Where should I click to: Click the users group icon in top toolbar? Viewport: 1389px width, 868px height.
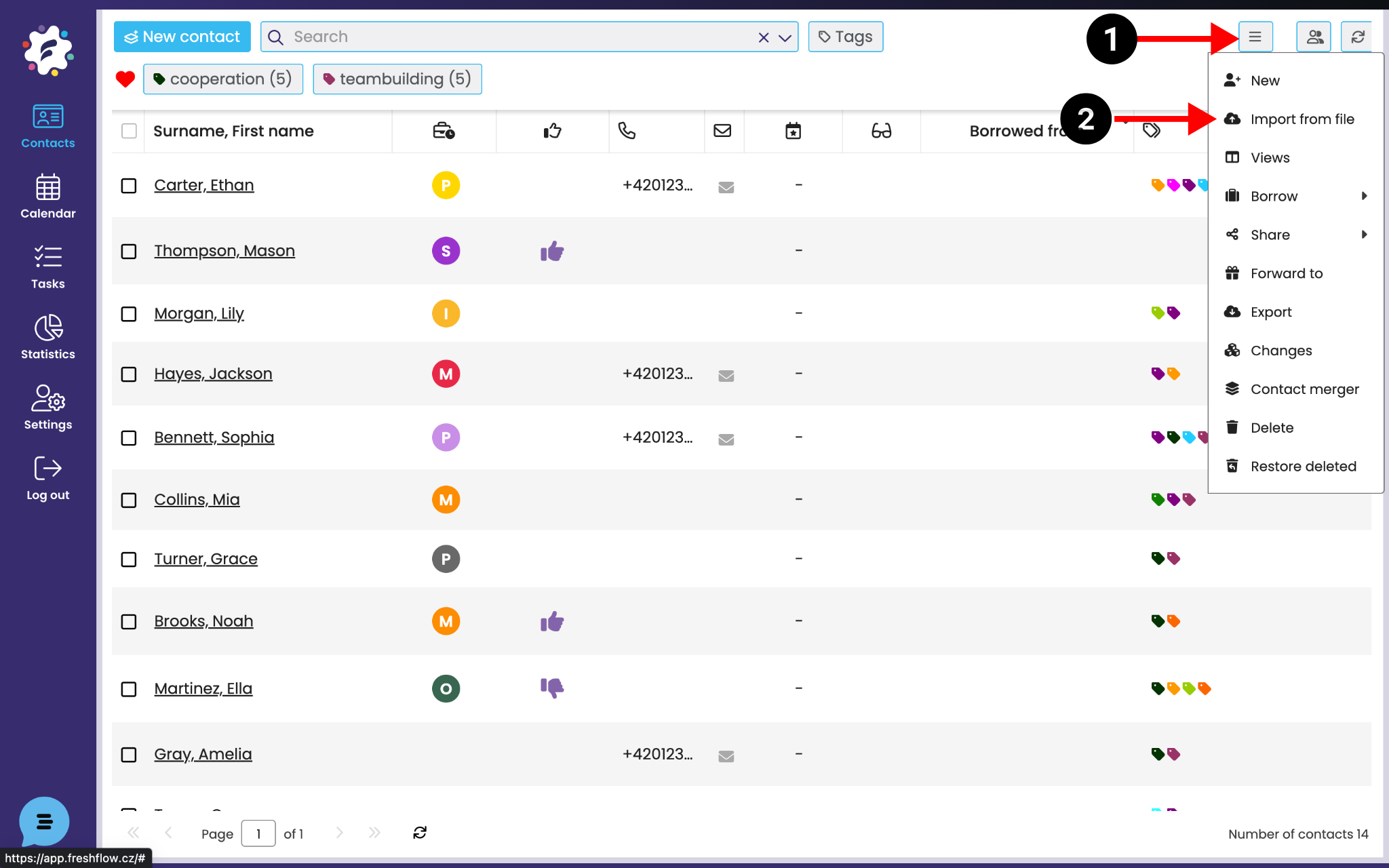click(x=1314, y=37)
